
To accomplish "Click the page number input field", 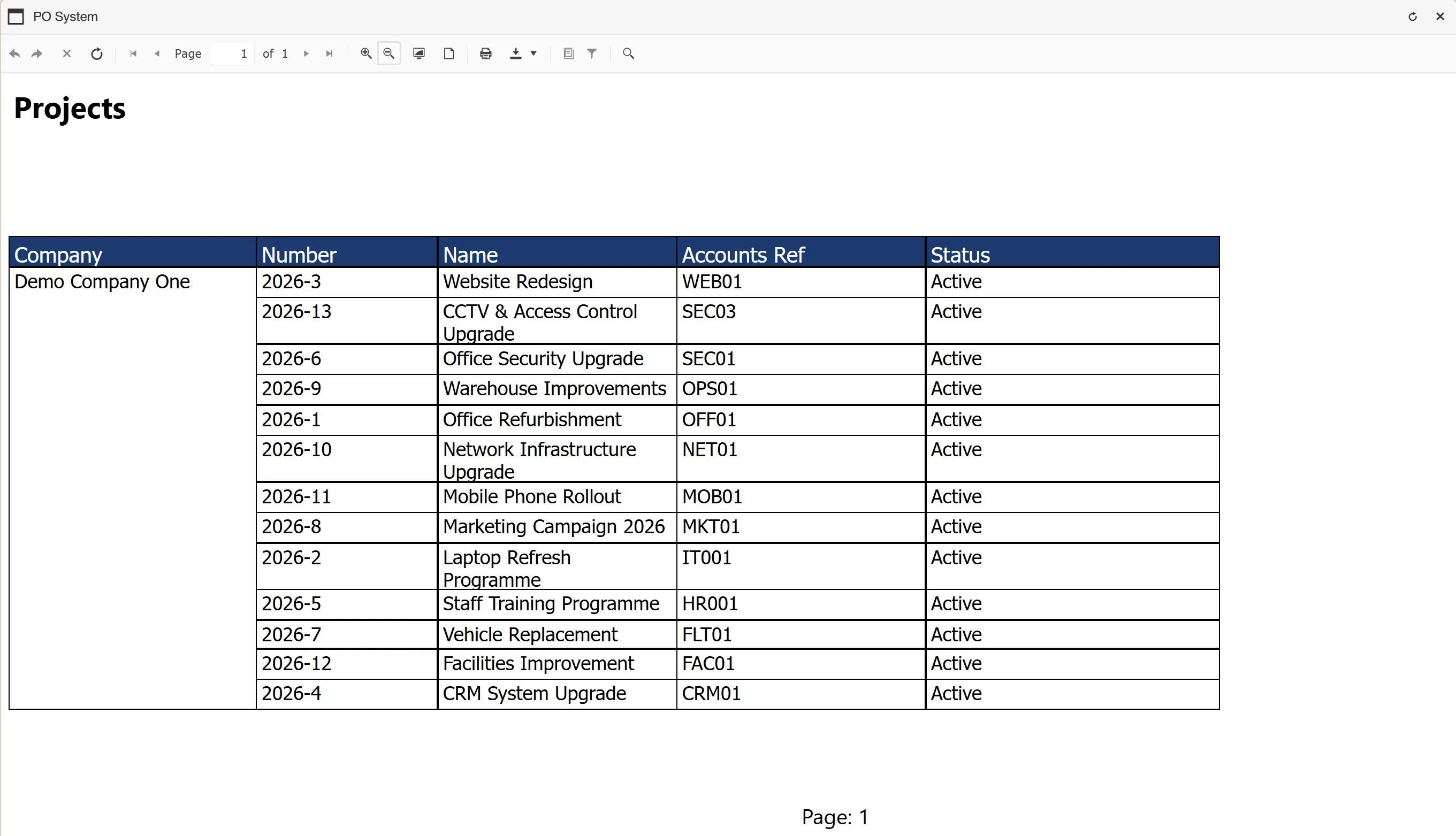I will pos(232,53).
